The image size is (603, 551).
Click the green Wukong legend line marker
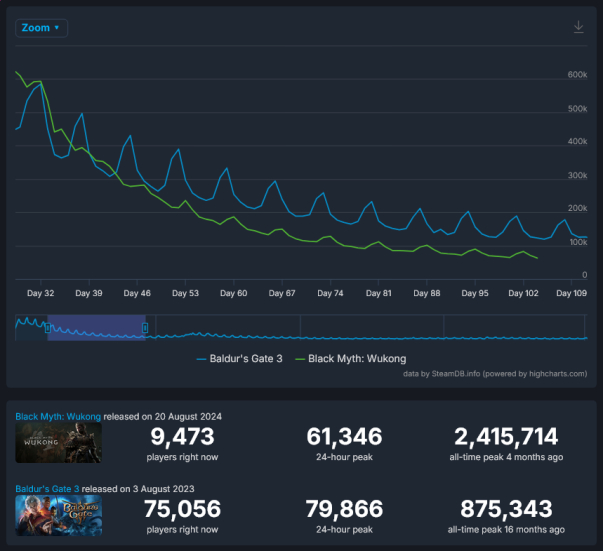tap(300, 359)
